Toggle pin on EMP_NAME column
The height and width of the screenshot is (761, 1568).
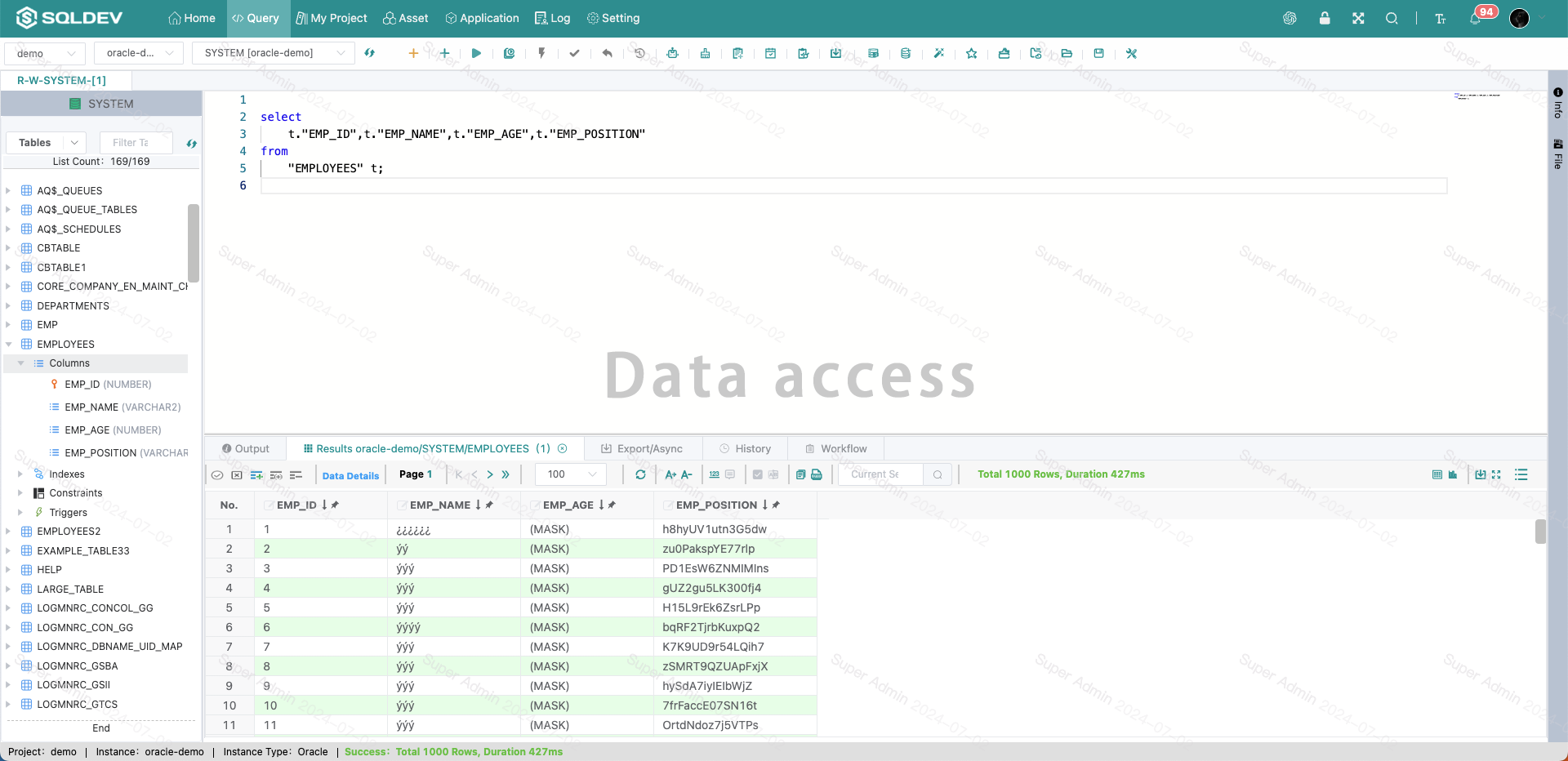click(x=489, y=505)
